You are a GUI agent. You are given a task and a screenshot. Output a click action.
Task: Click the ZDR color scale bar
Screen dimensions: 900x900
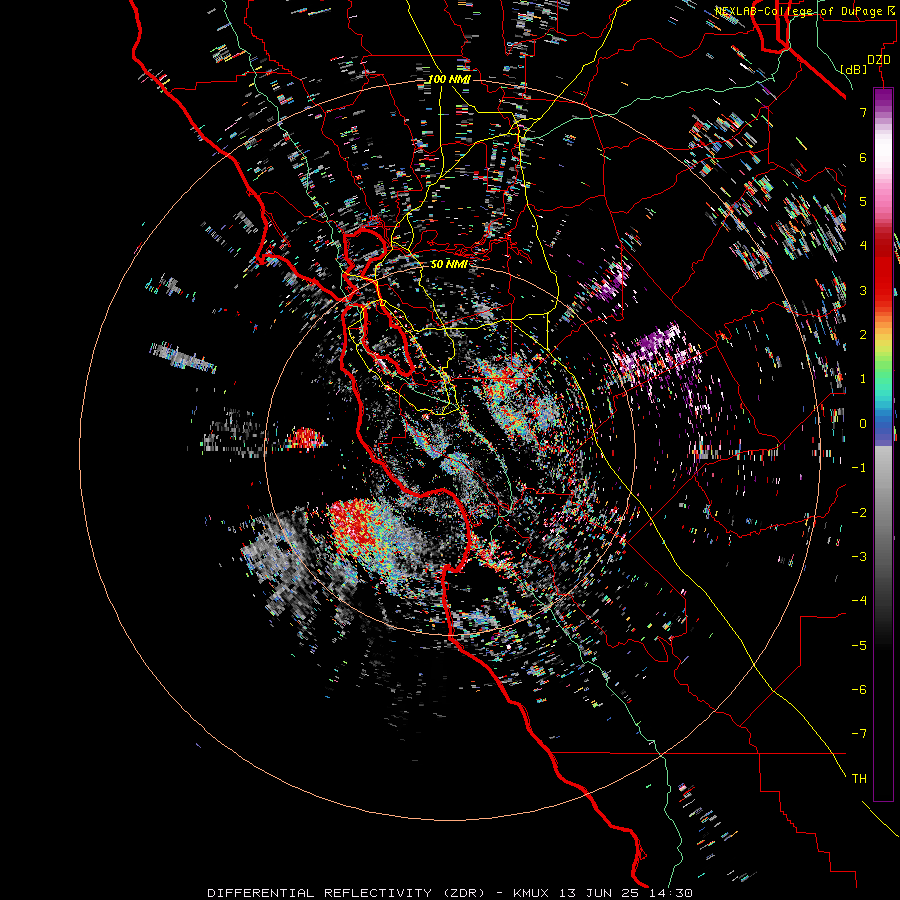pos(883,444)
